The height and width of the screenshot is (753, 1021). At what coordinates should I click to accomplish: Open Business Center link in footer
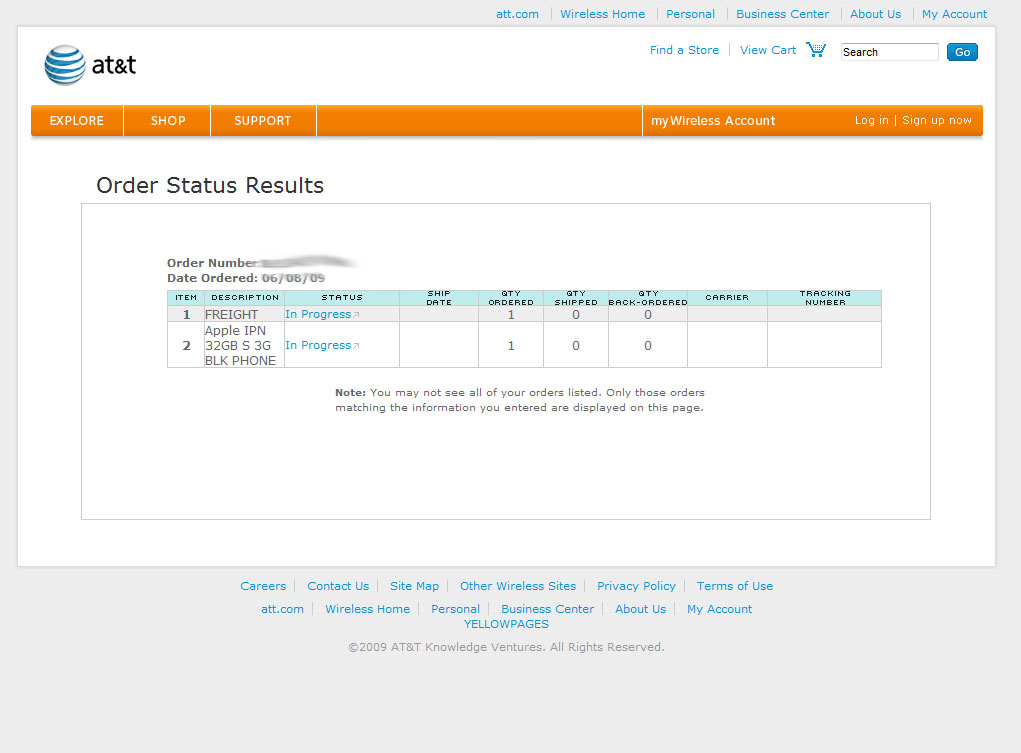click(x=547, y=609)
